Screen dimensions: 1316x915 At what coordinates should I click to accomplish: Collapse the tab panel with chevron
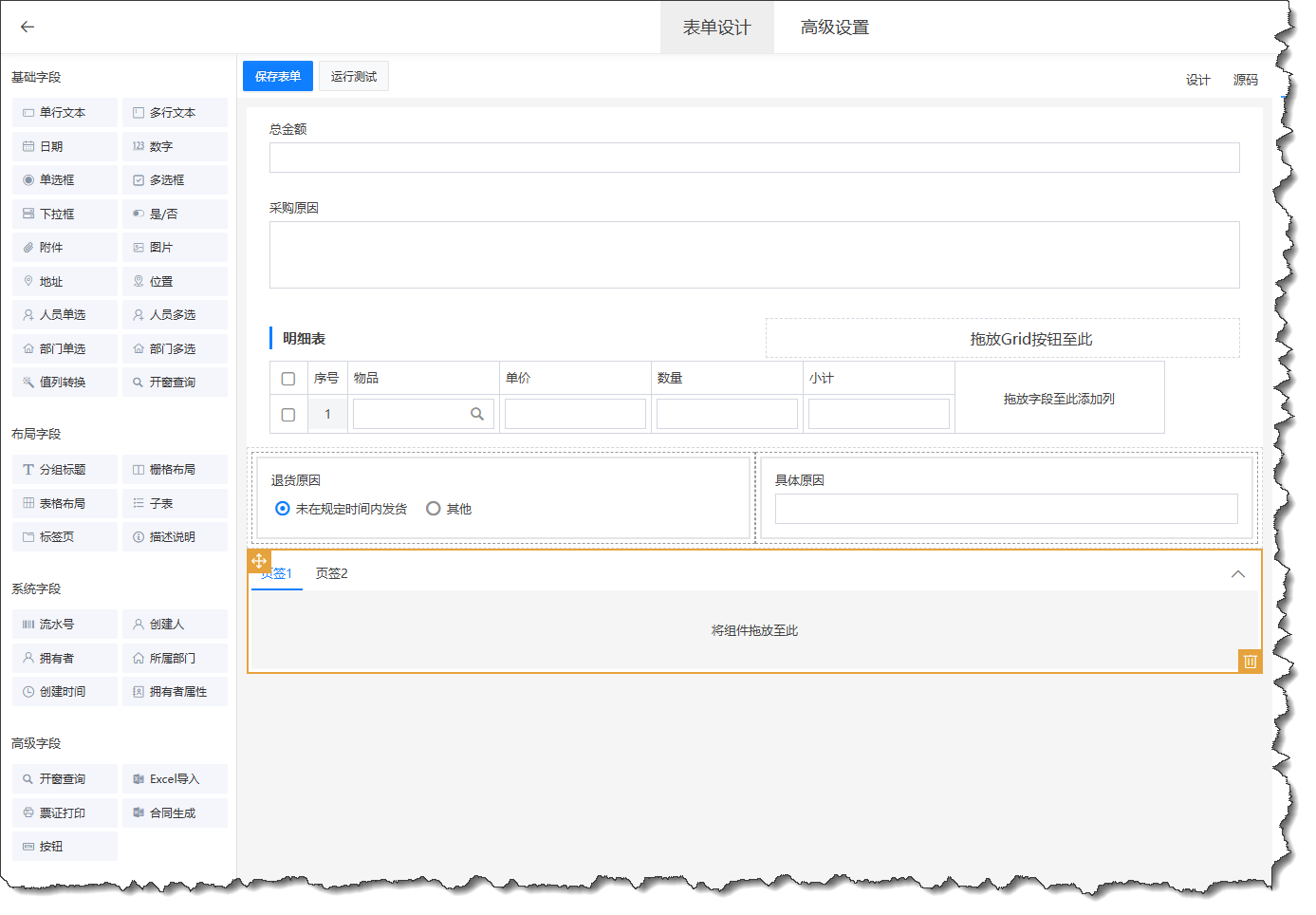1237,574
